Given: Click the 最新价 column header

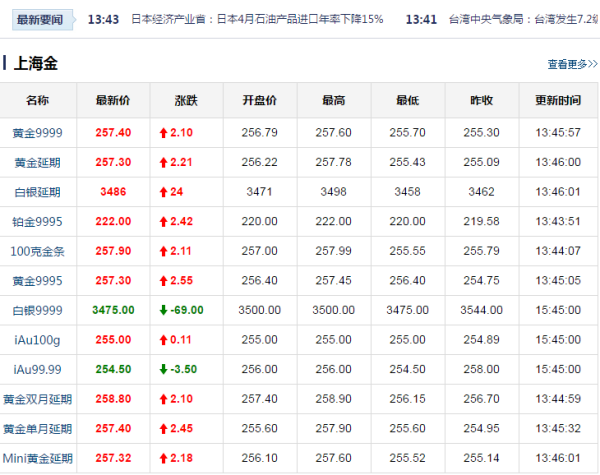Looking at the screenshot, I should pos(112,101).
